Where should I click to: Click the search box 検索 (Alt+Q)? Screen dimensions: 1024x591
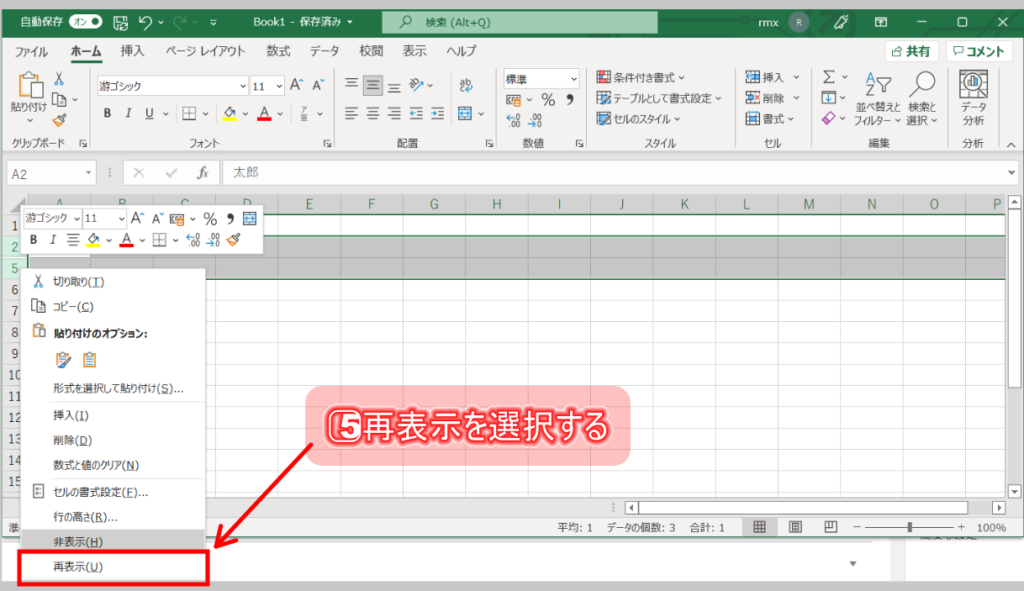520,21
